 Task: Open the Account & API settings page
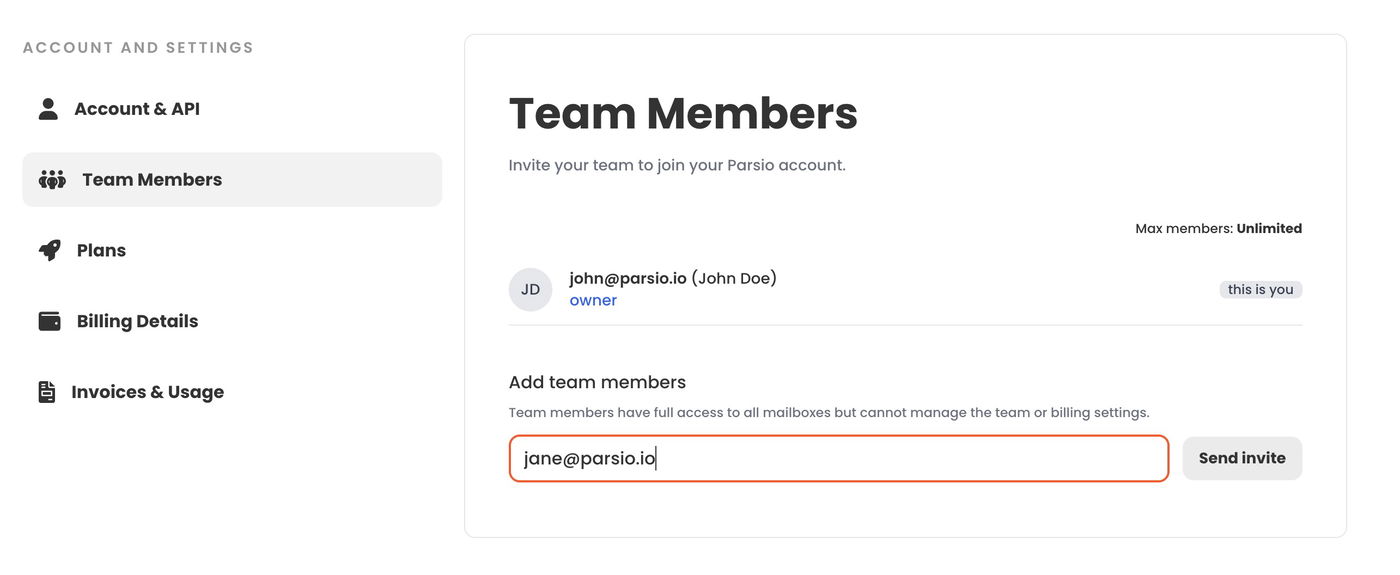click(x=137, y=109)
